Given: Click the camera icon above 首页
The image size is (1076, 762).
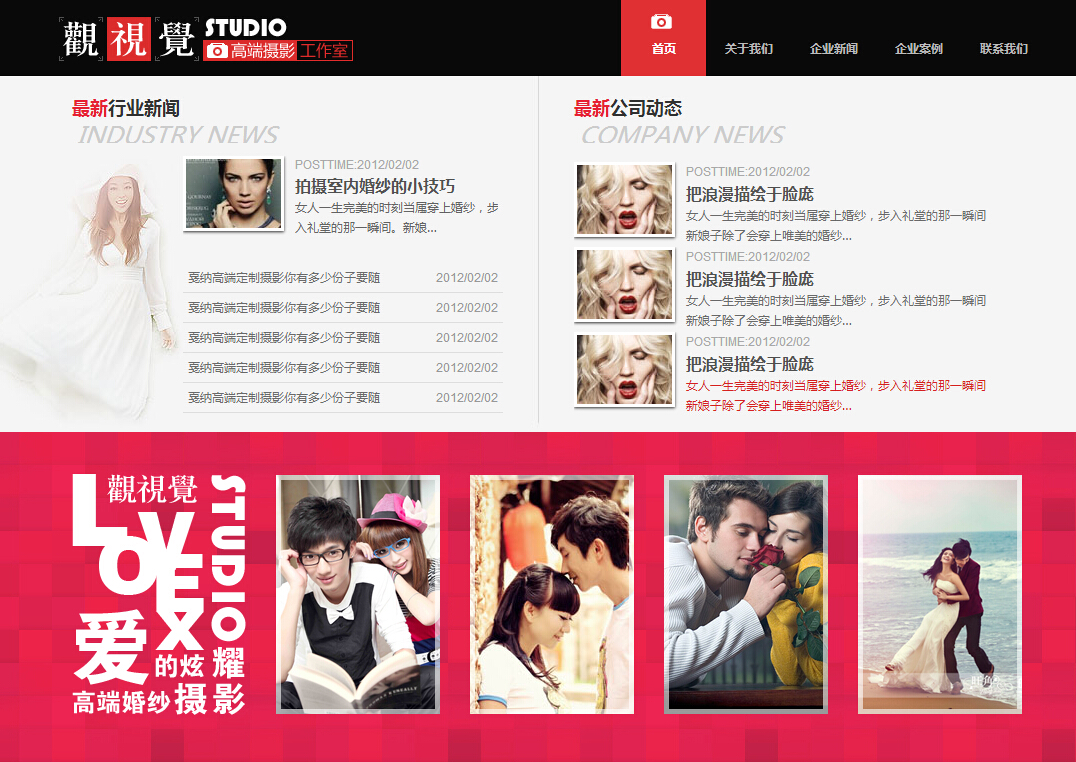Looking at the screenshot, I should tap(661, 22).
